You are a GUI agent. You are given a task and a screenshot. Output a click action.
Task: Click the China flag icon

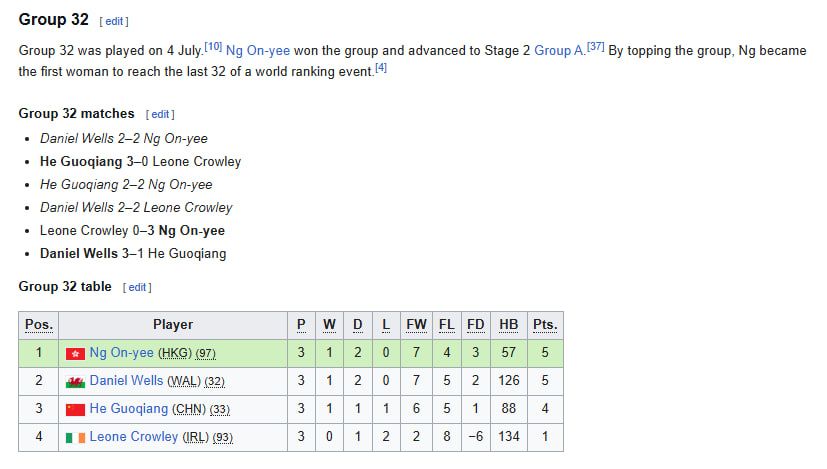75,409
